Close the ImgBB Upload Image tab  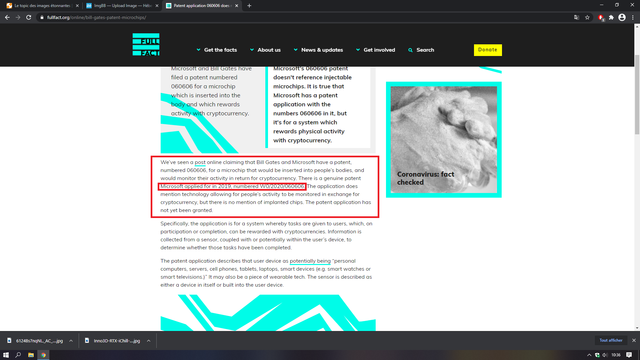(157, 6)
